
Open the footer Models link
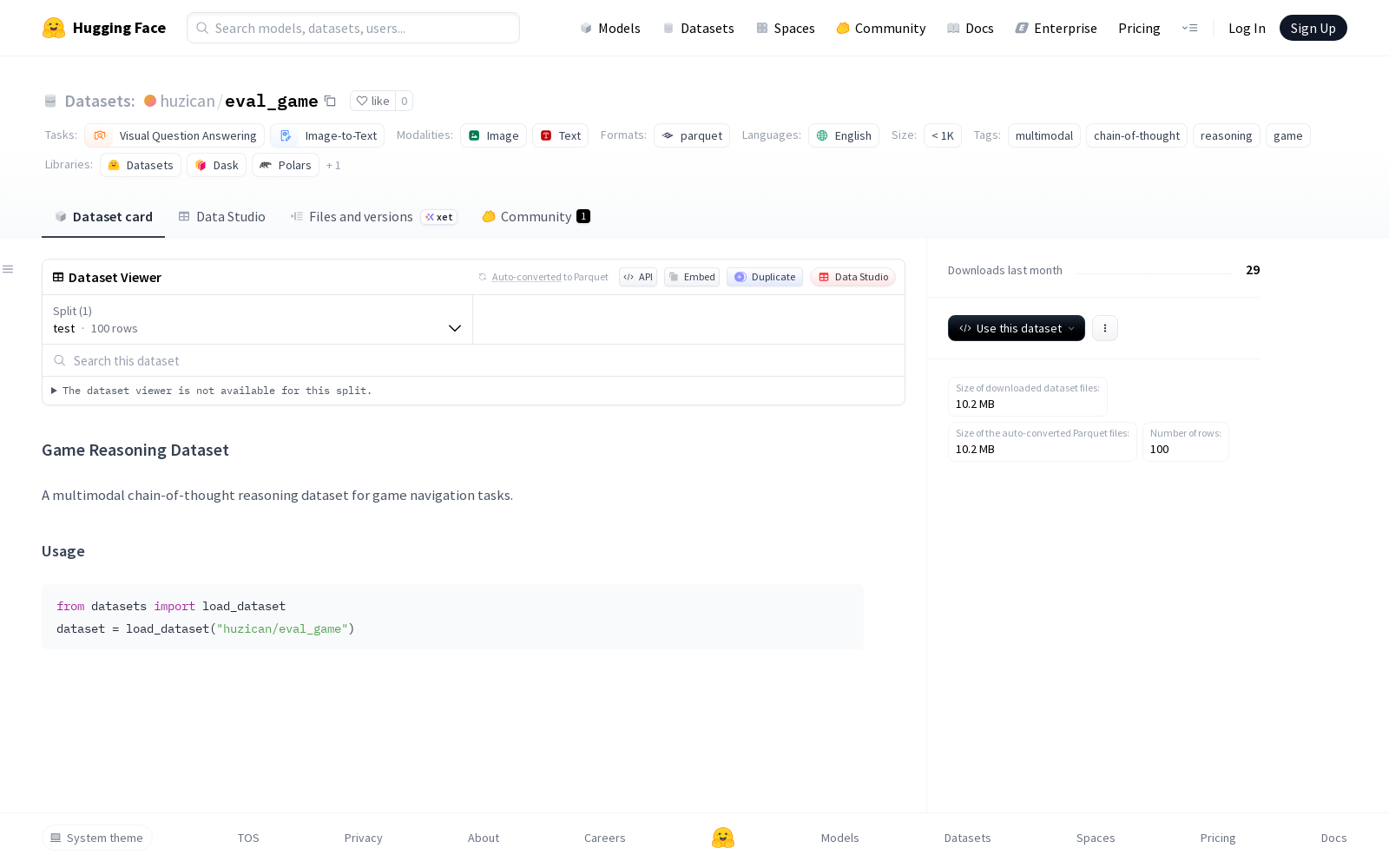(x=839, y=838)
